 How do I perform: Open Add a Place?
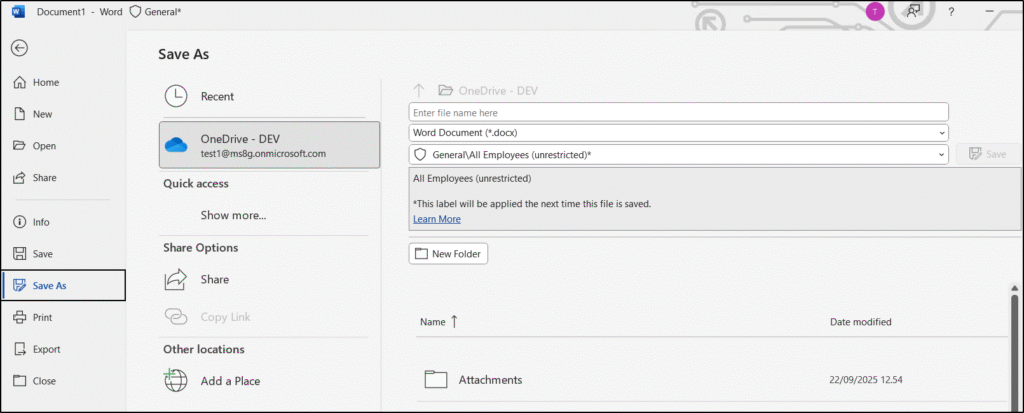(x=231, y=381)
